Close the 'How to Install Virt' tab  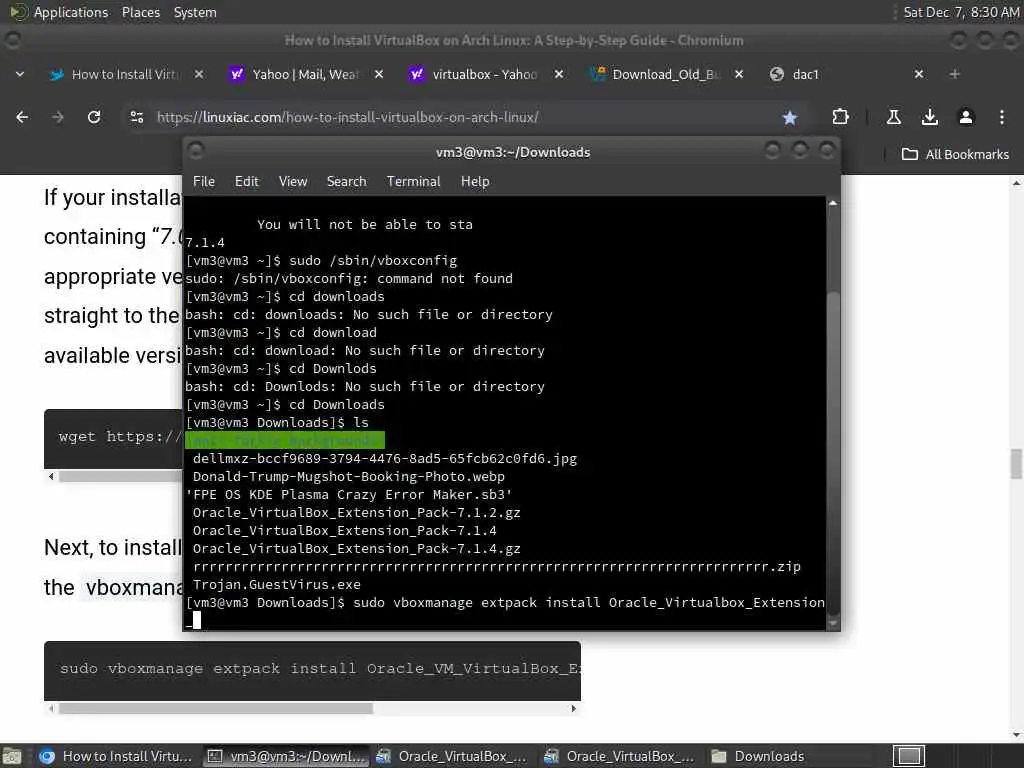[x=199, y=74]
